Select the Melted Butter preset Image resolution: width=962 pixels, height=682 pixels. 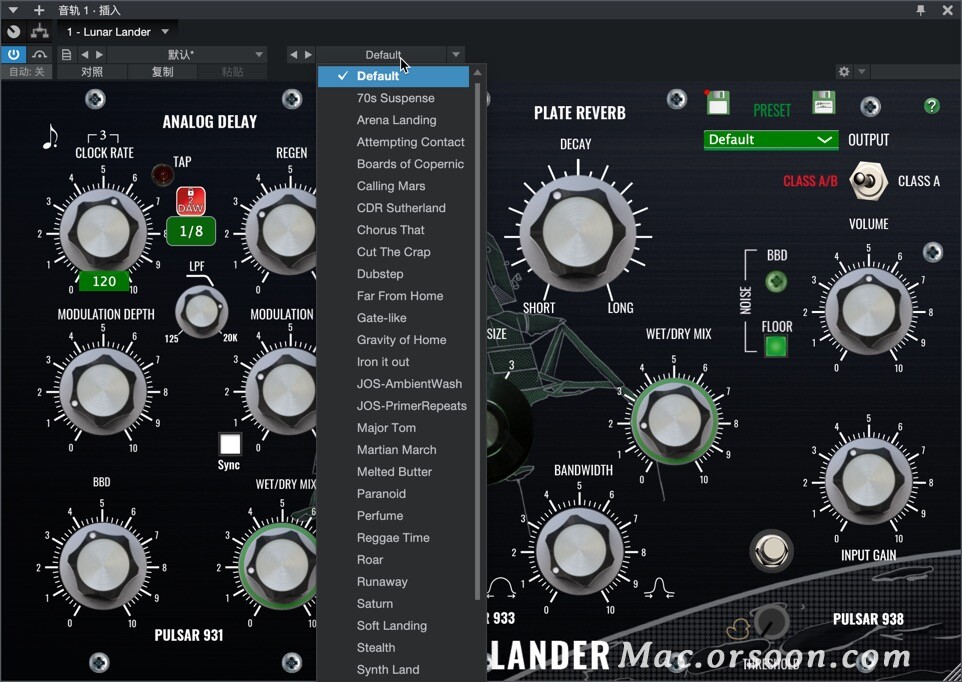point(393,472)
